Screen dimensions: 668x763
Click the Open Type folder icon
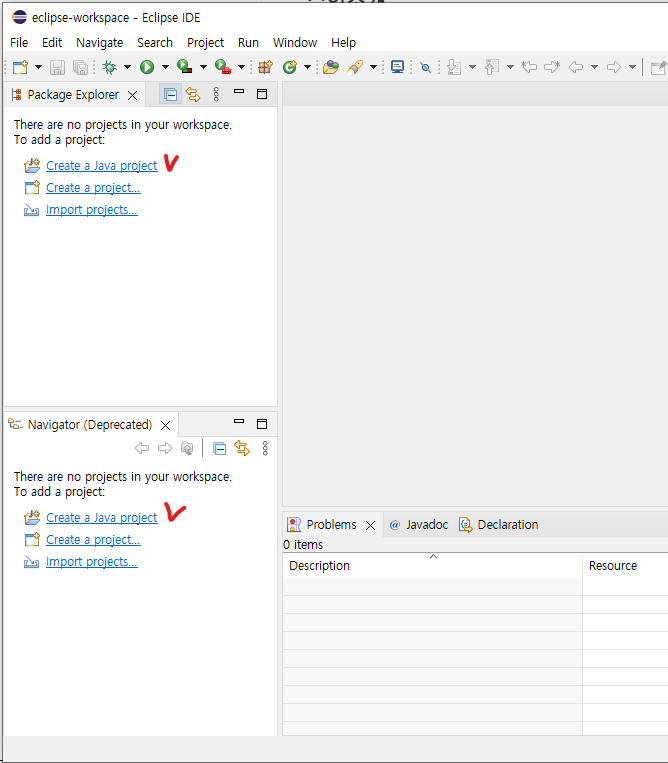click(x=330, y=67)
